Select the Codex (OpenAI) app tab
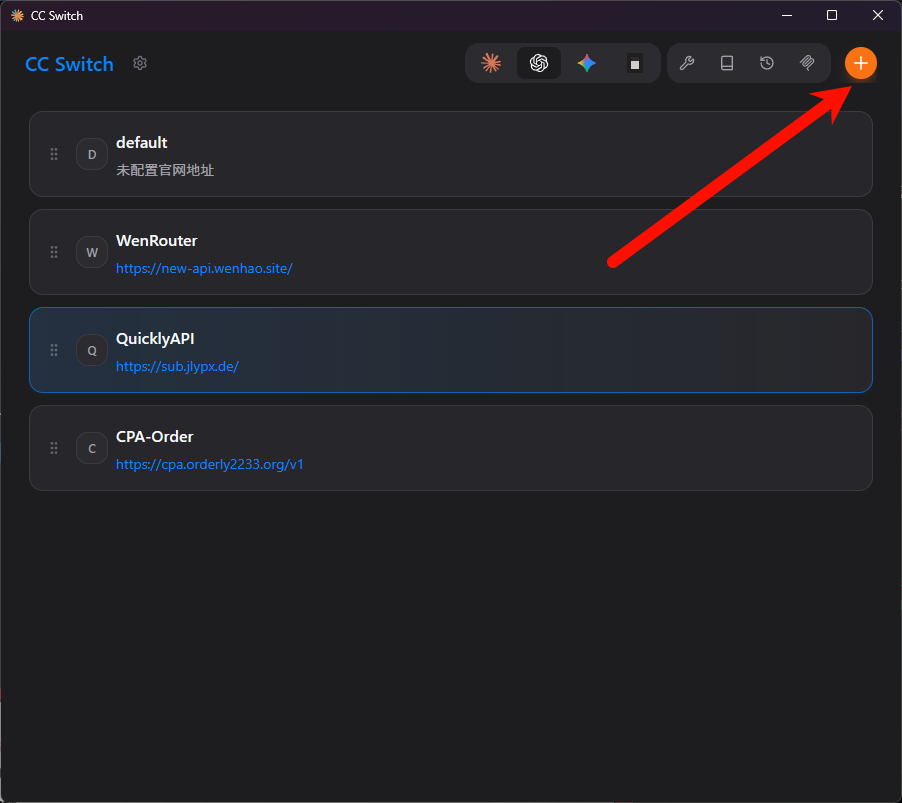Viewport: 902px width, 803px height. pos(539,63)
